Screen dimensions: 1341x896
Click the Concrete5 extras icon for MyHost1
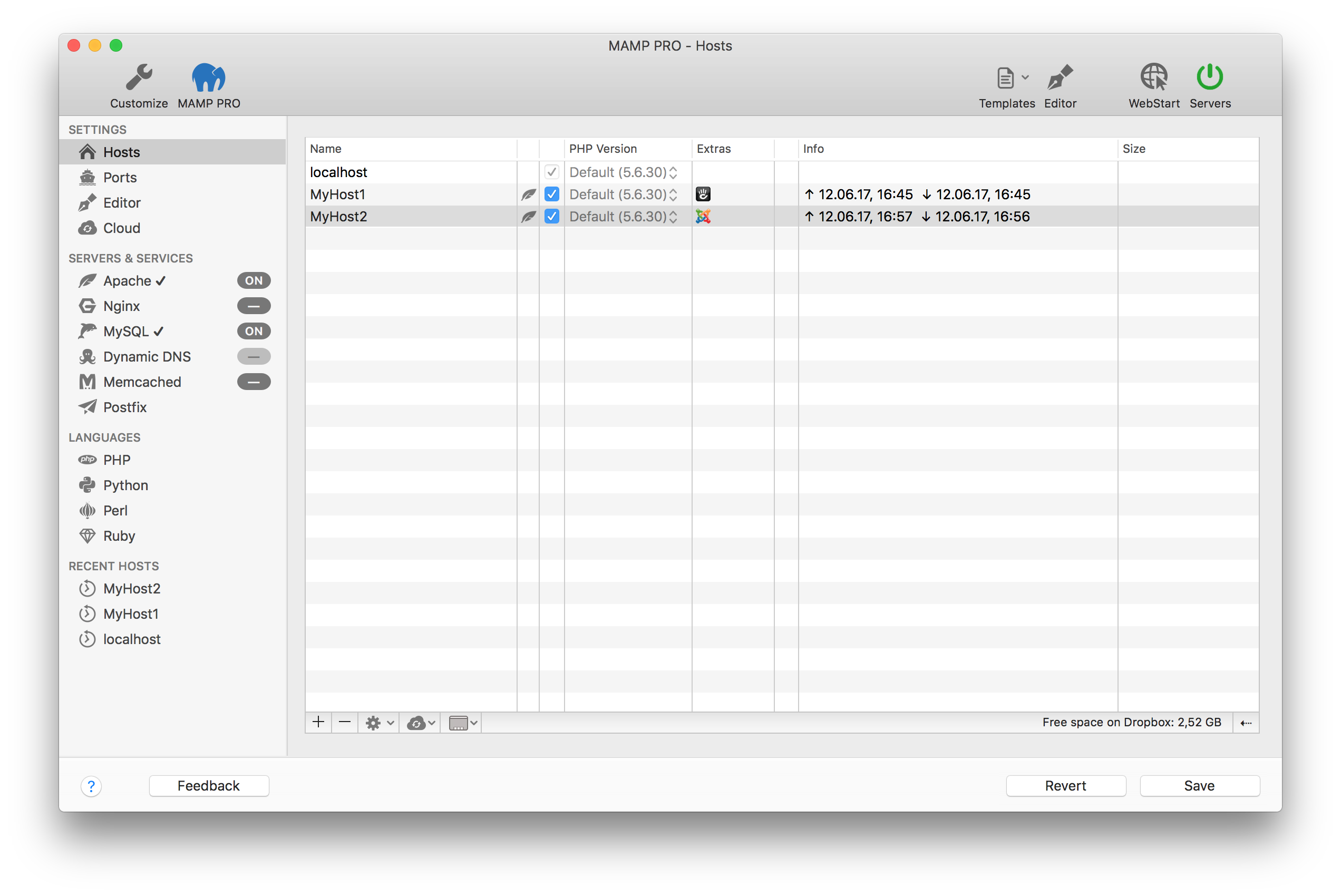tap(703, 194)
